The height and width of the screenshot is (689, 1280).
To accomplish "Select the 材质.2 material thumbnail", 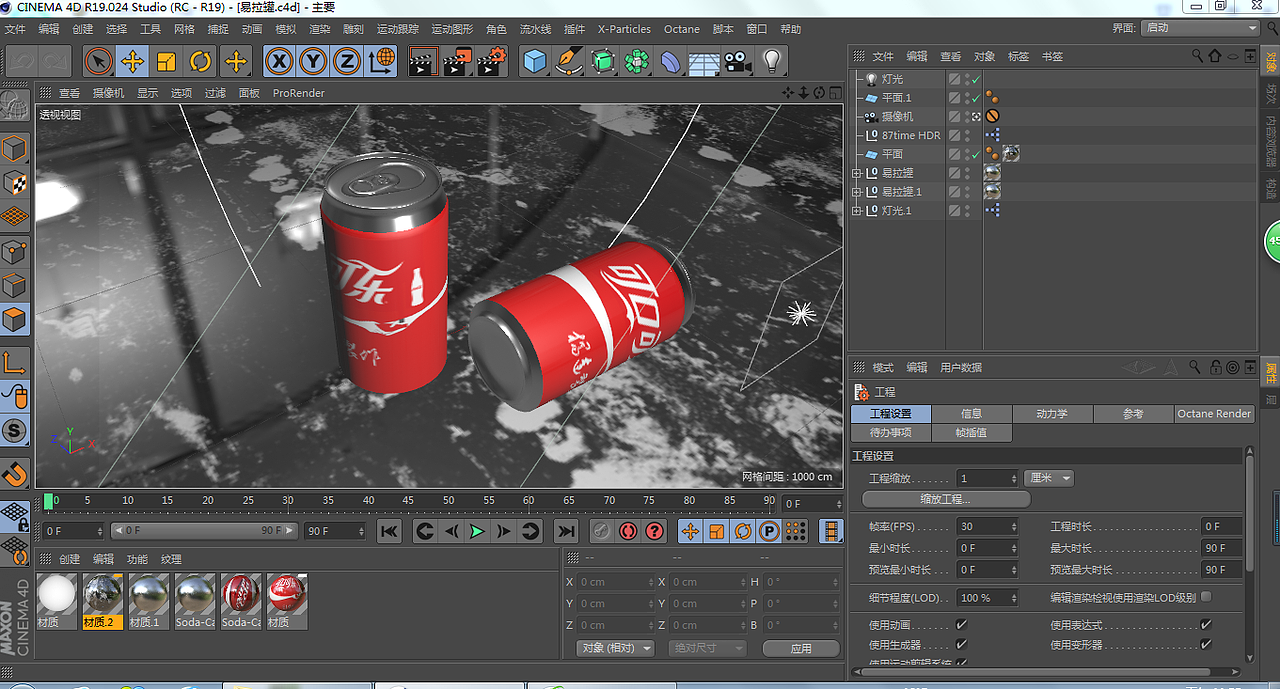I will pos(103,601).
